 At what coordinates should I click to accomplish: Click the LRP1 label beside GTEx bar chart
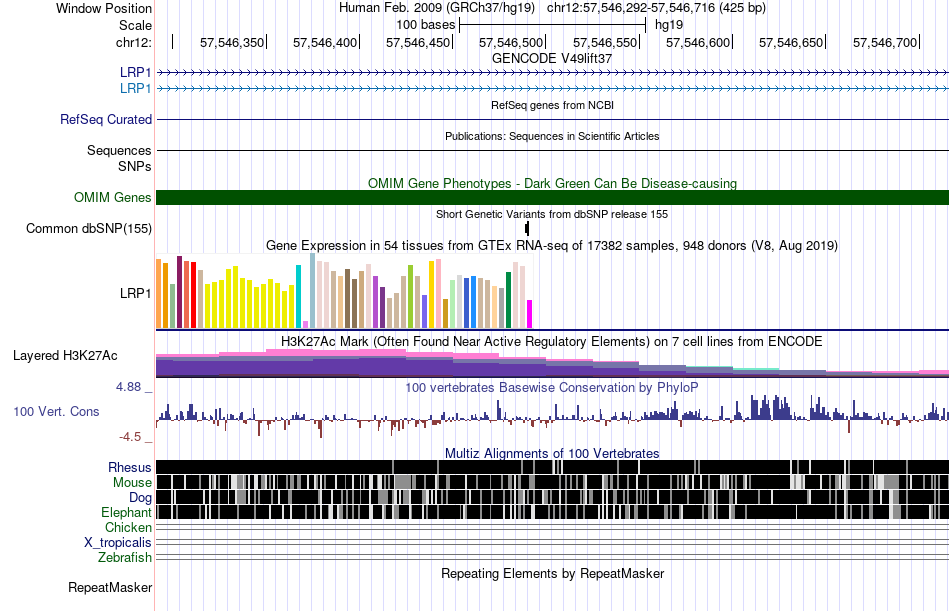(136, 293)
